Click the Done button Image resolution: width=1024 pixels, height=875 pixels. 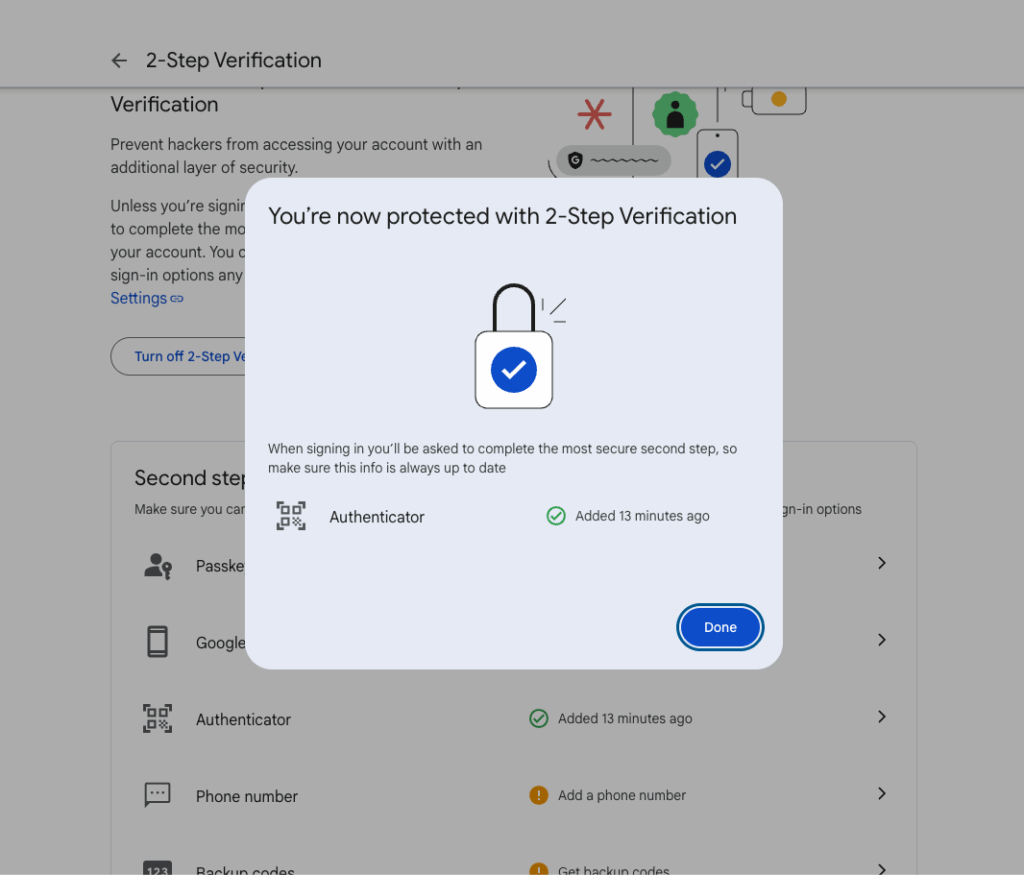click(720, 628)
